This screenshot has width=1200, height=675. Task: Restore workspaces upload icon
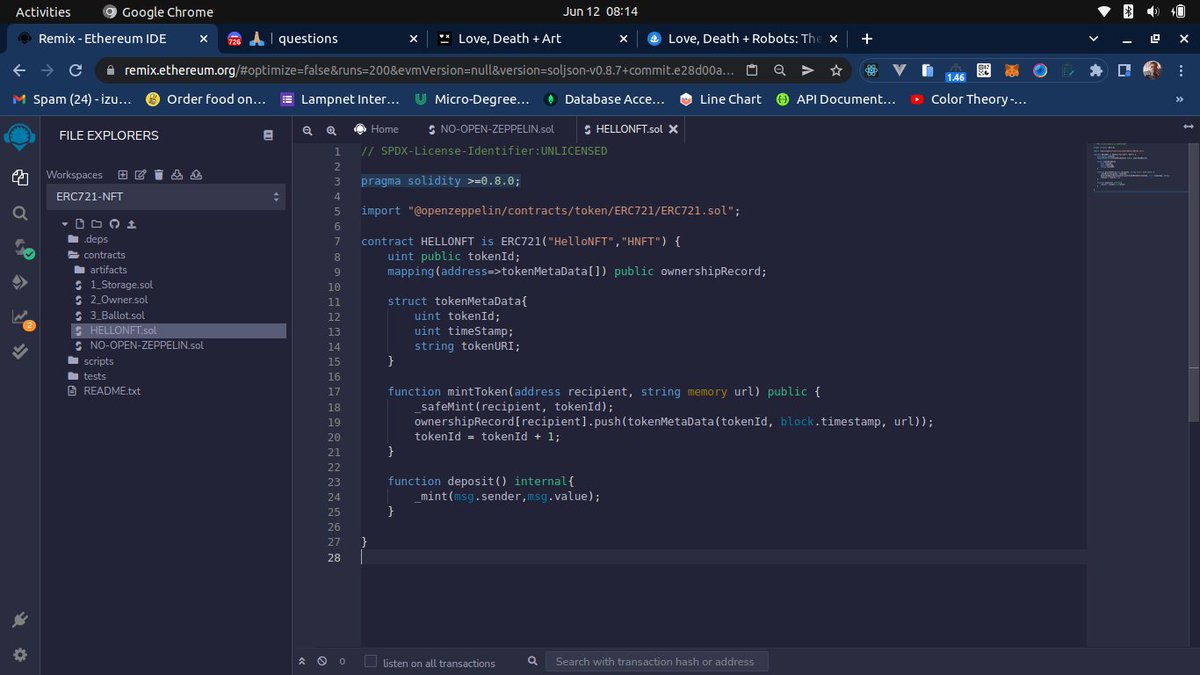(196, 174)
